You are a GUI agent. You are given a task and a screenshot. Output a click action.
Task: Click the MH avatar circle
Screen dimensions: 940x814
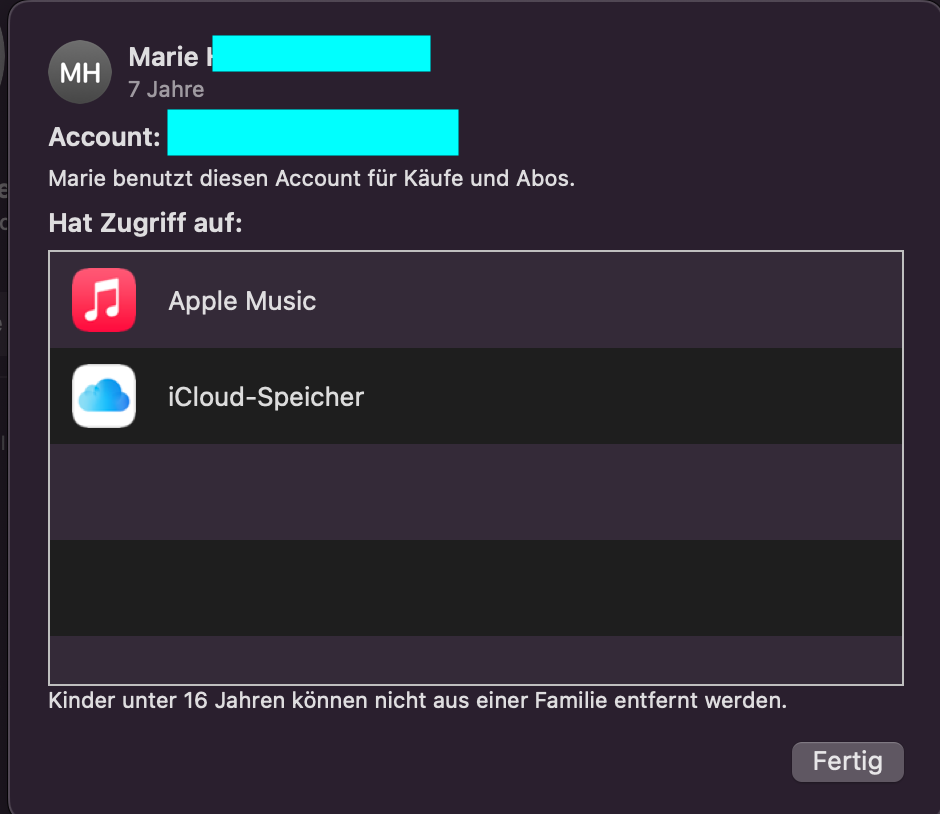coord(80,72)
